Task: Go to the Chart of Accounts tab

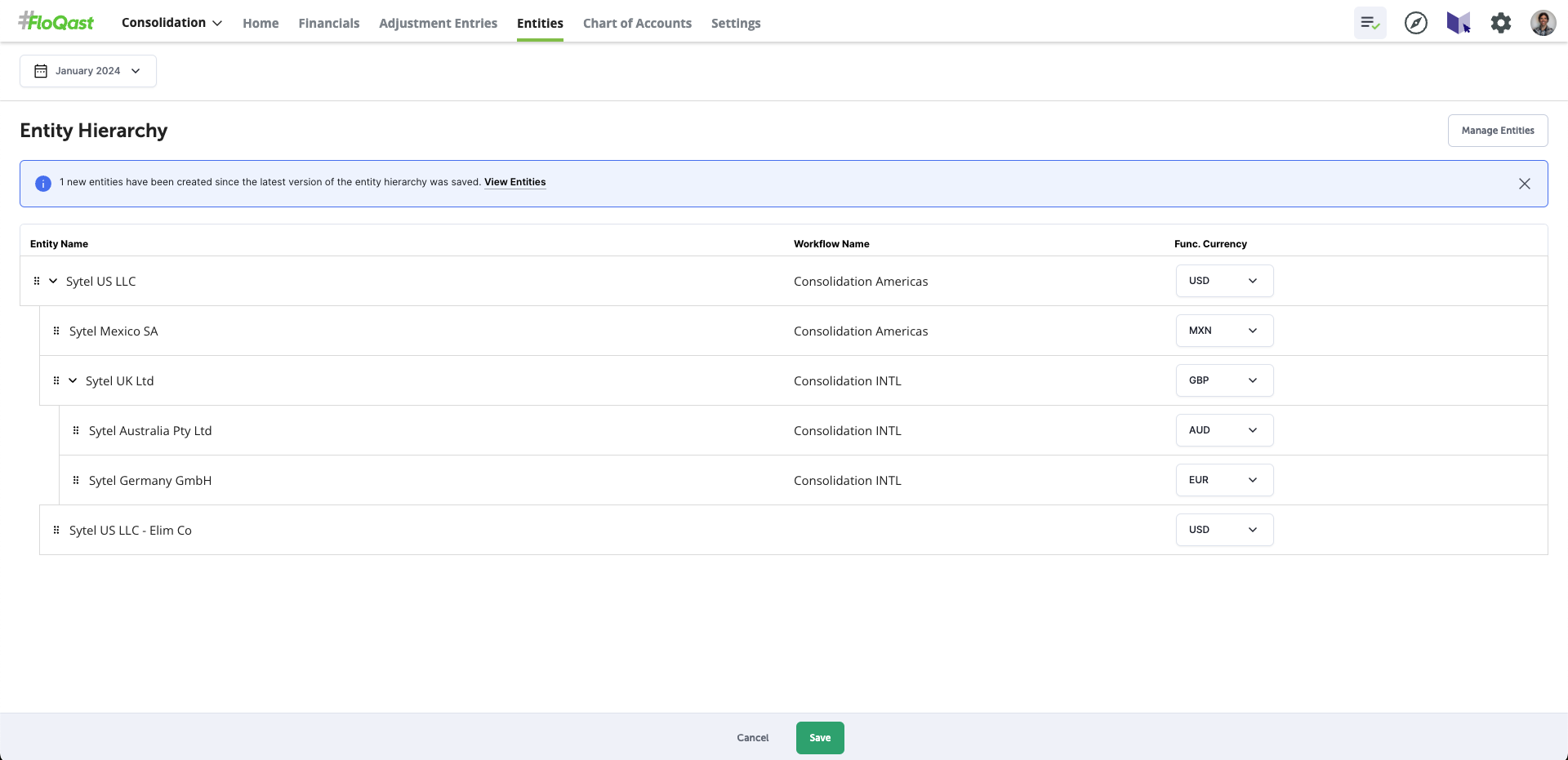Action: 637,24
